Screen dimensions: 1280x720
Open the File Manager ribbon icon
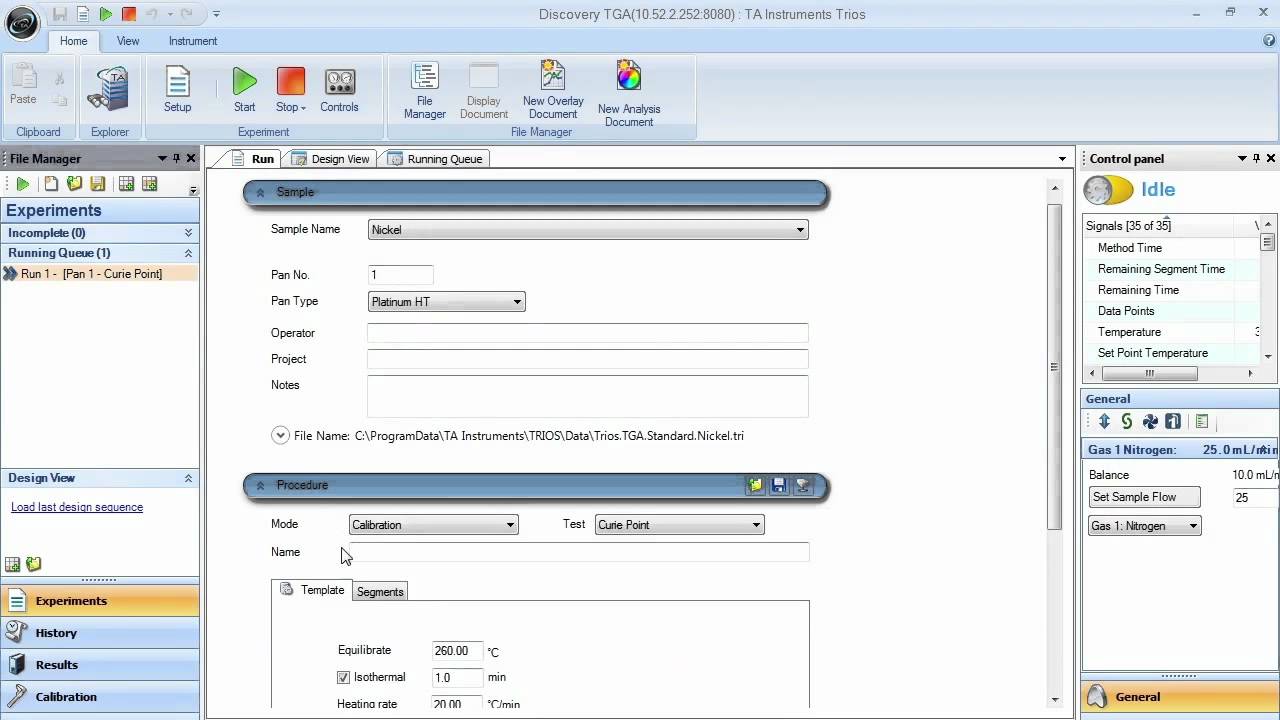424,79
